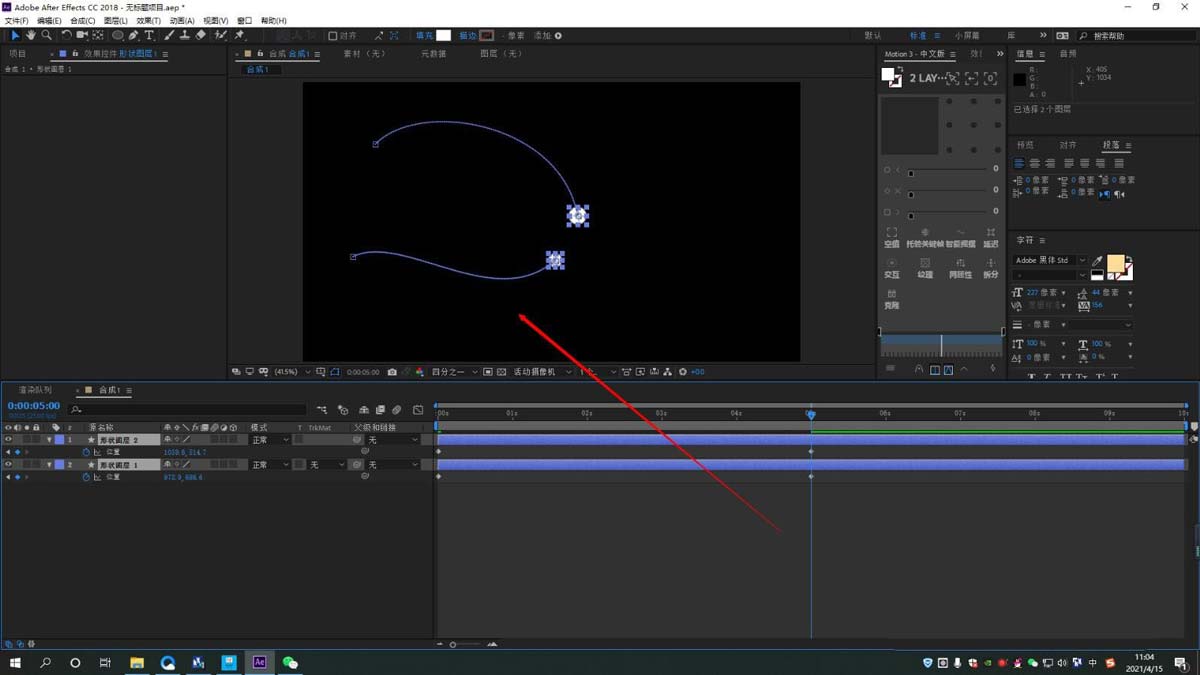Toggle visibility of 形状图层 1 layer

tap(8, 465)
